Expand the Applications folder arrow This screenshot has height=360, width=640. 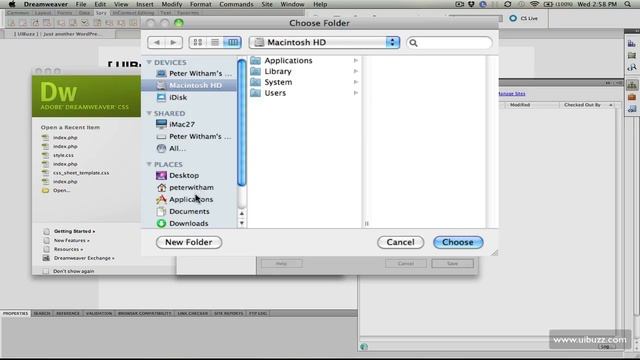tap(356, 60)
